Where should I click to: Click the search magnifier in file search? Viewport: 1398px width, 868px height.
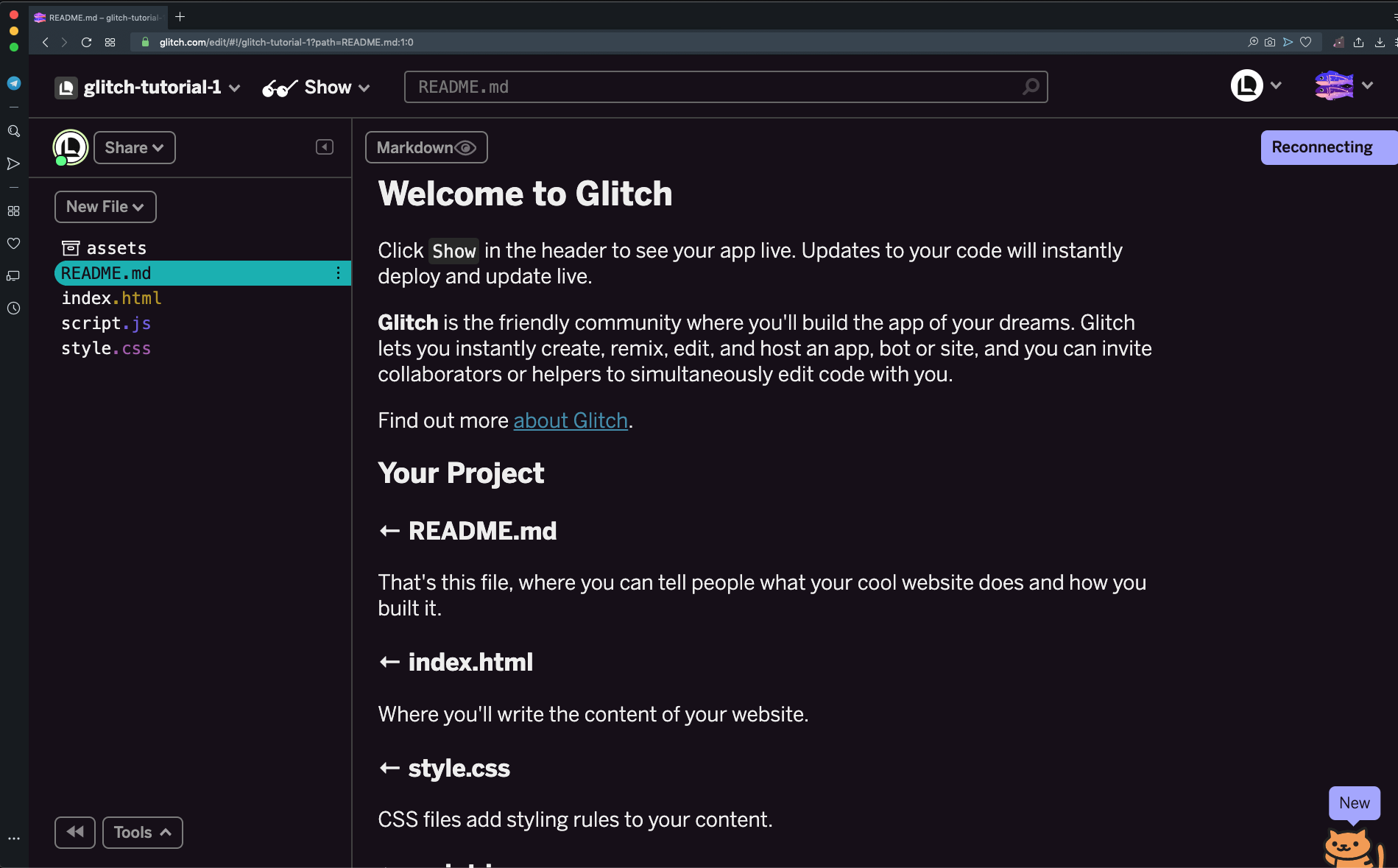(1031, 87)
